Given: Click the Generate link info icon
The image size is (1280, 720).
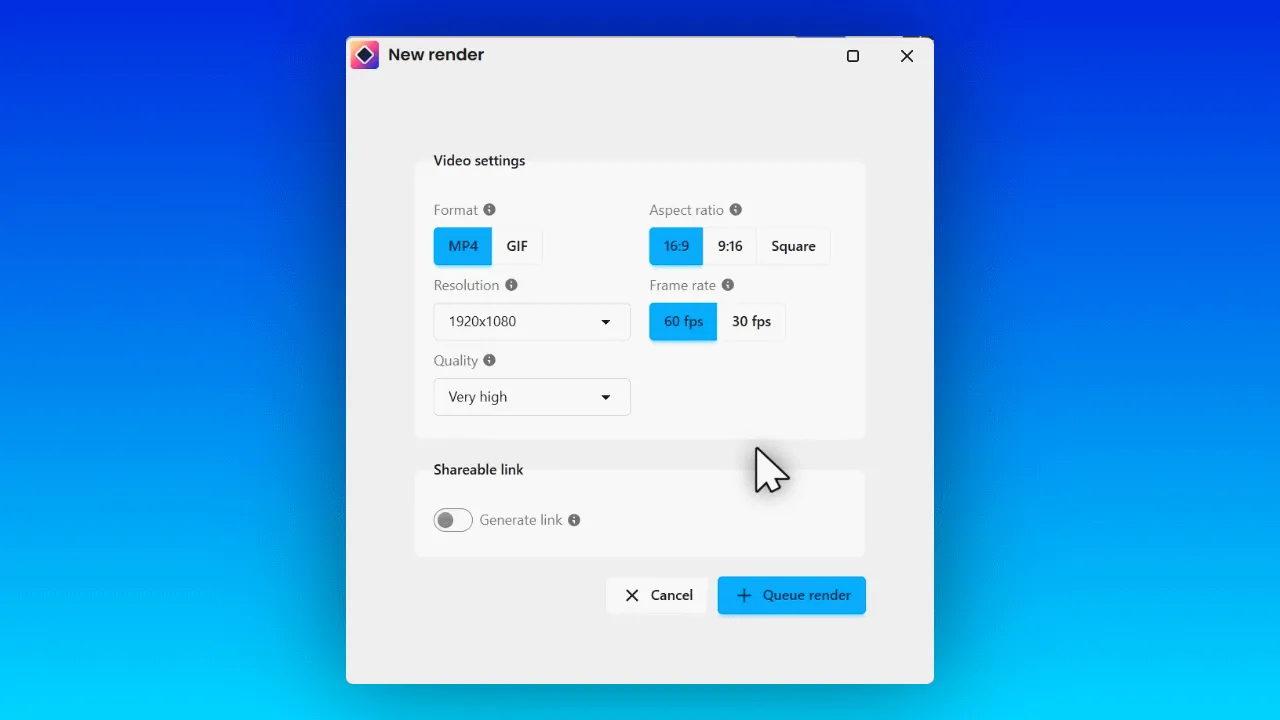Looking at the screenshot, I should [574, 520].
